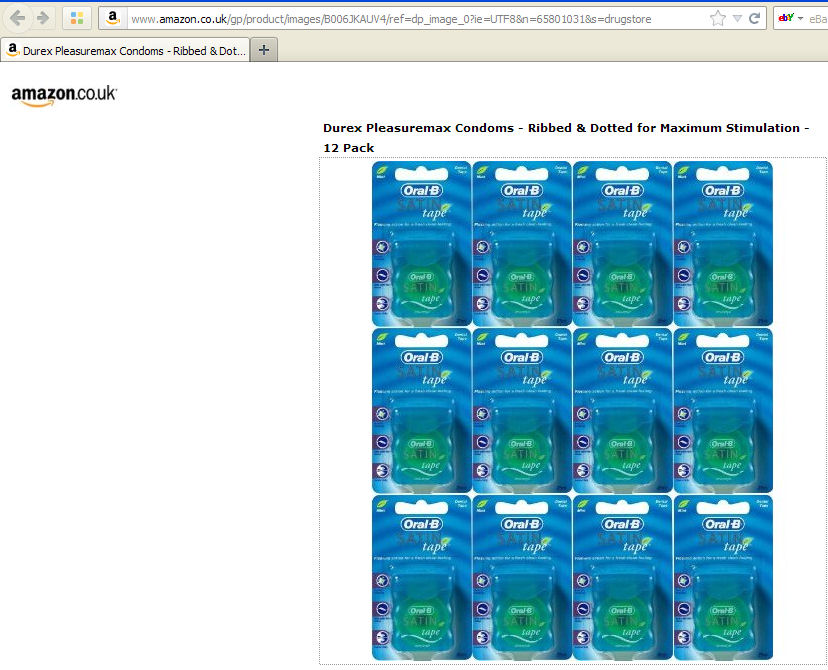The height and width of the screenshot is (670, 828).
Task: Open the URL history dropdown arrow
Action: 737,19
